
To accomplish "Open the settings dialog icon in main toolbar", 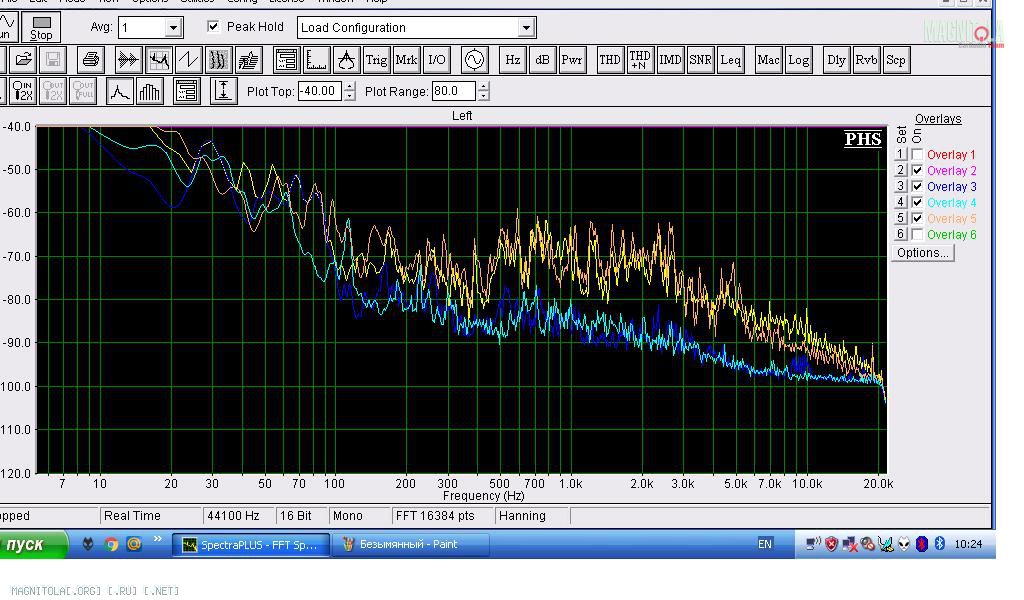I will pos(286,60).
